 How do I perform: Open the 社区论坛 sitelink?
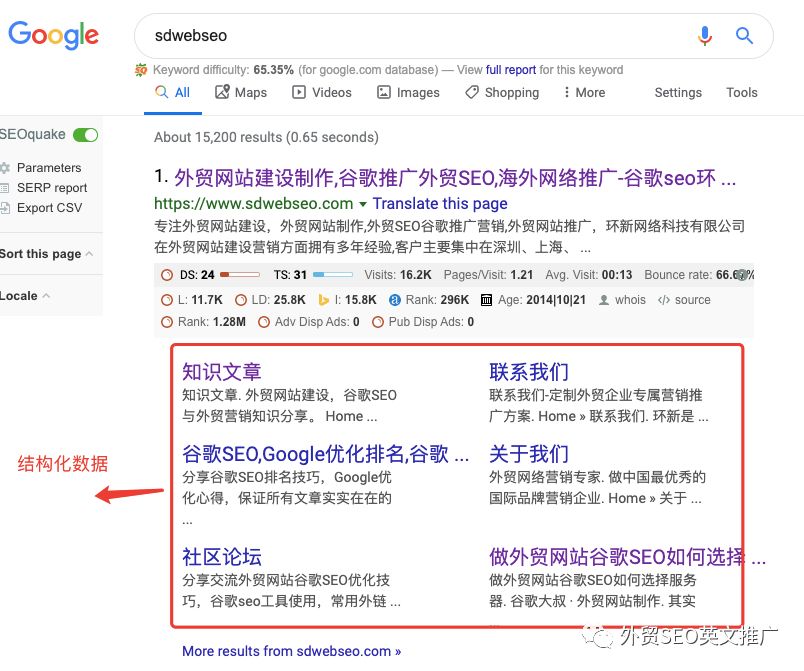coord(222,557)
